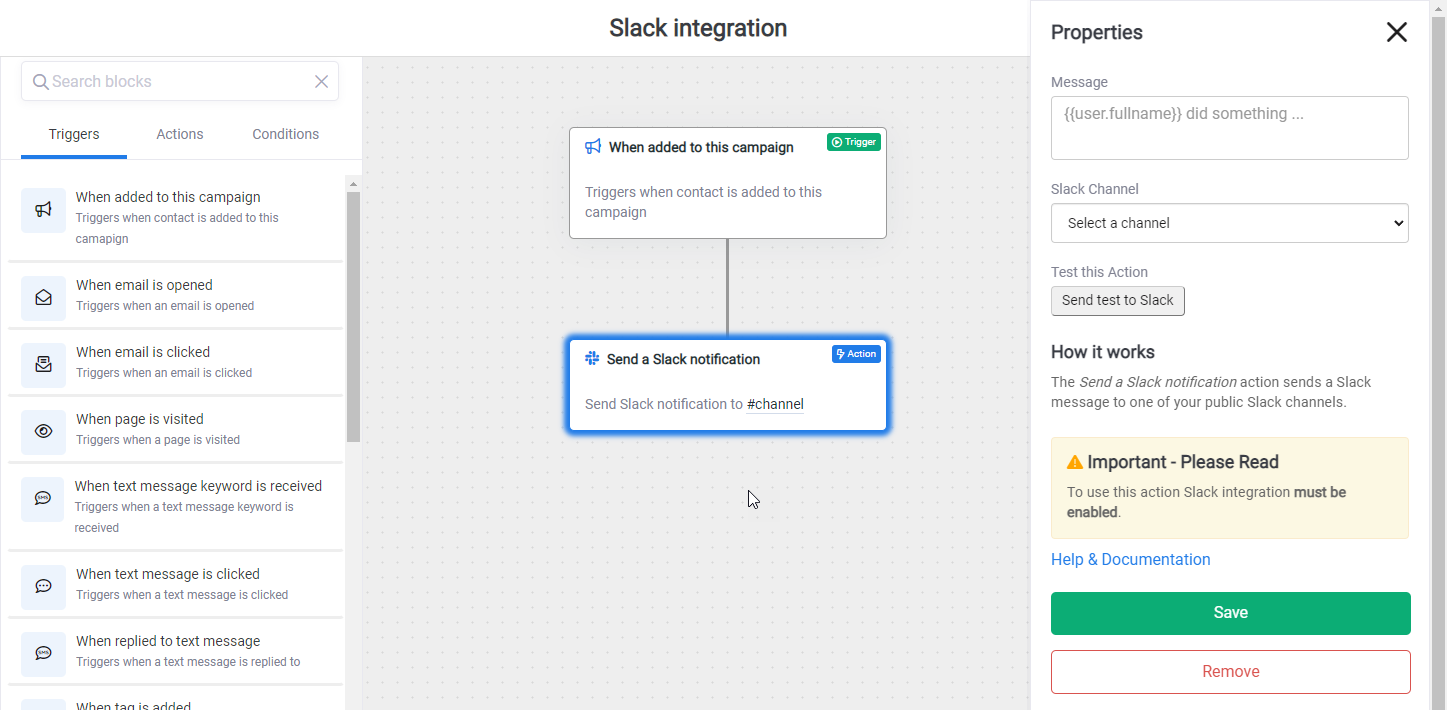Click the SMS icon for 'When replied to text message'
The width and height of the screenshot is (1447, 710).
[43, 654]
